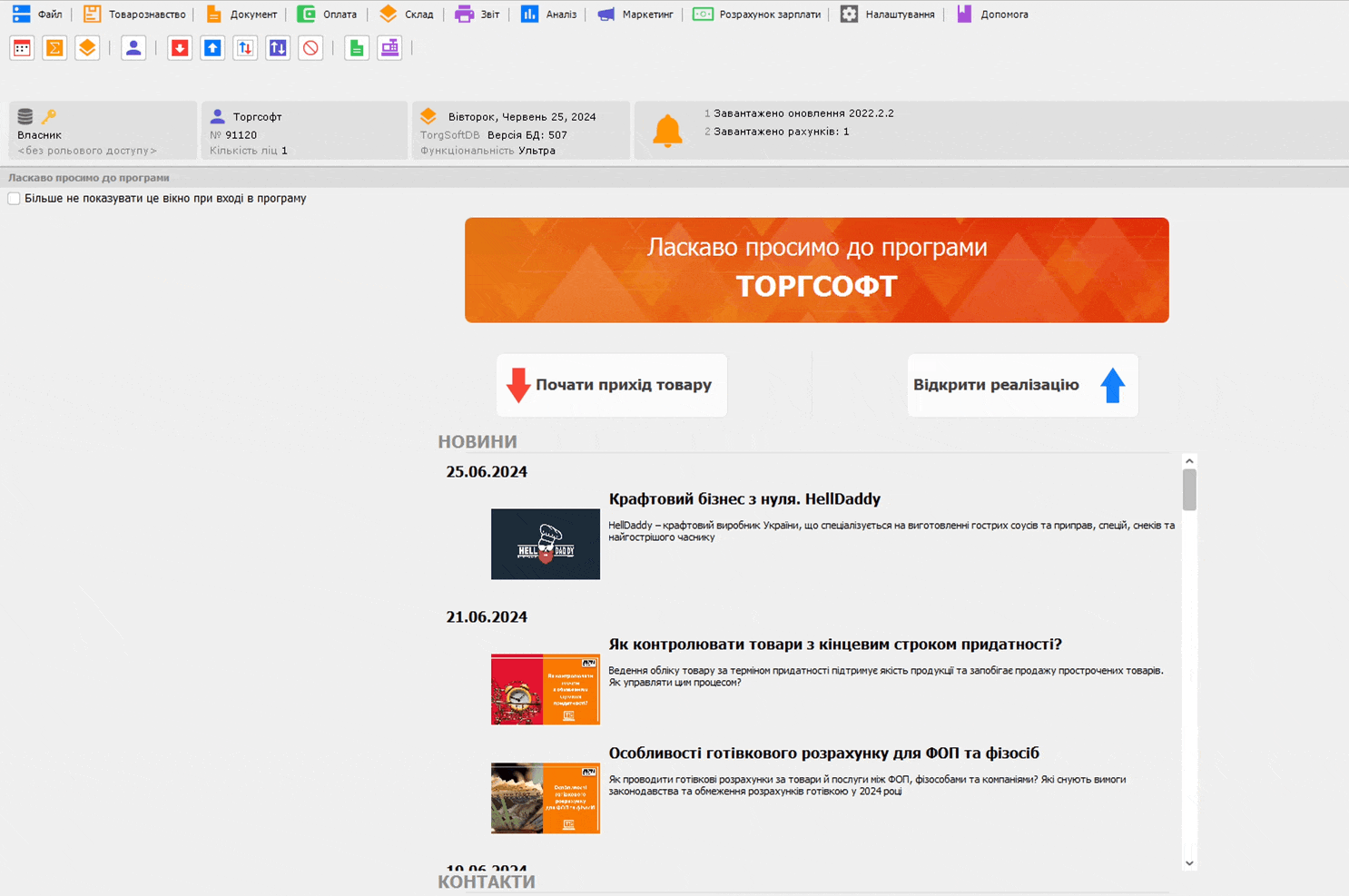Click the green document toolbar icon
1349x896 pixels.
(357, 48)
